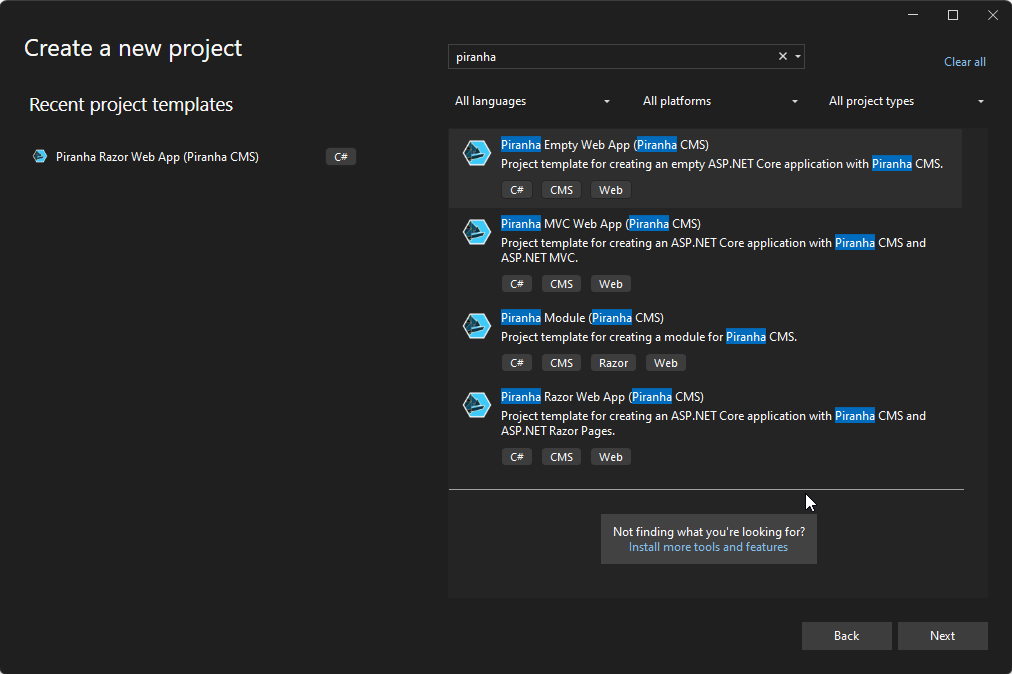
Task: Click the Back button
Action: pos(846,635)
